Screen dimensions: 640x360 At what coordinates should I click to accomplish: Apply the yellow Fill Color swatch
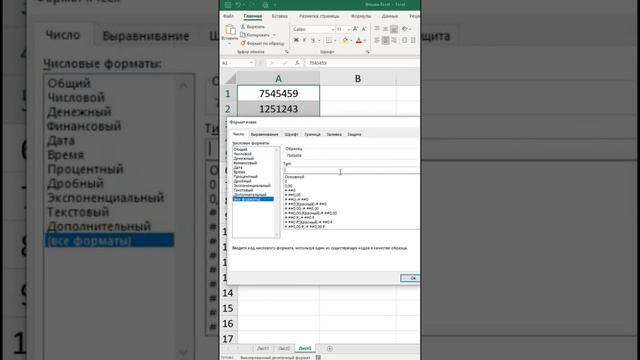click(x=345, y=40)
